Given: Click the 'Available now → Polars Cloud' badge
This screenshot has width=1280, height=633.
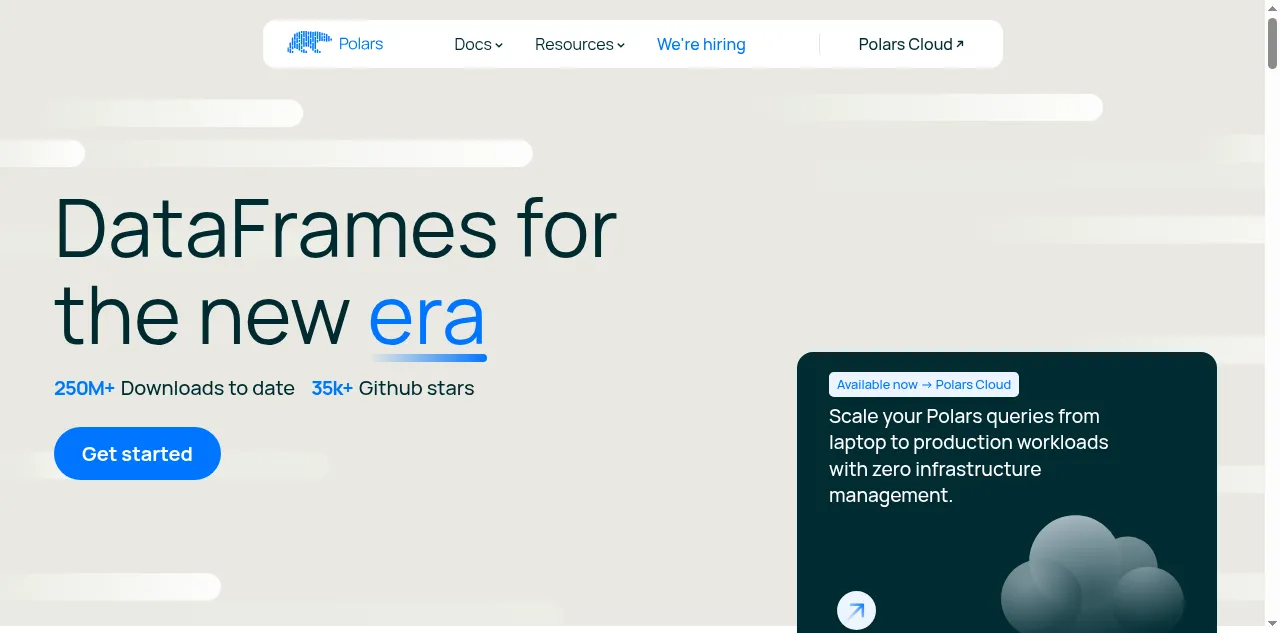Looking at the screenshot, I should click(x=924, y=384).
